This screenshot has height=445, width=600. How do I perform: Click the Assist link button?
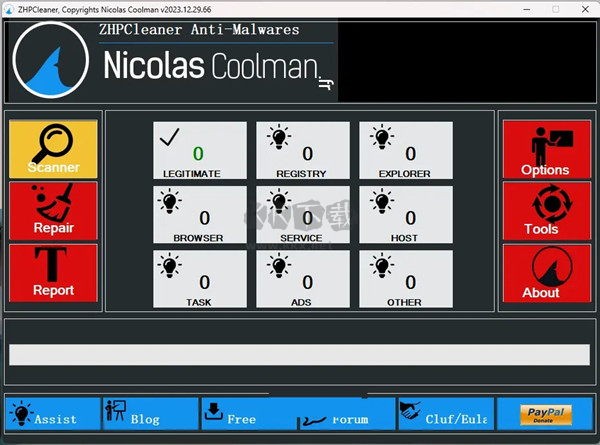pos(53,413)
